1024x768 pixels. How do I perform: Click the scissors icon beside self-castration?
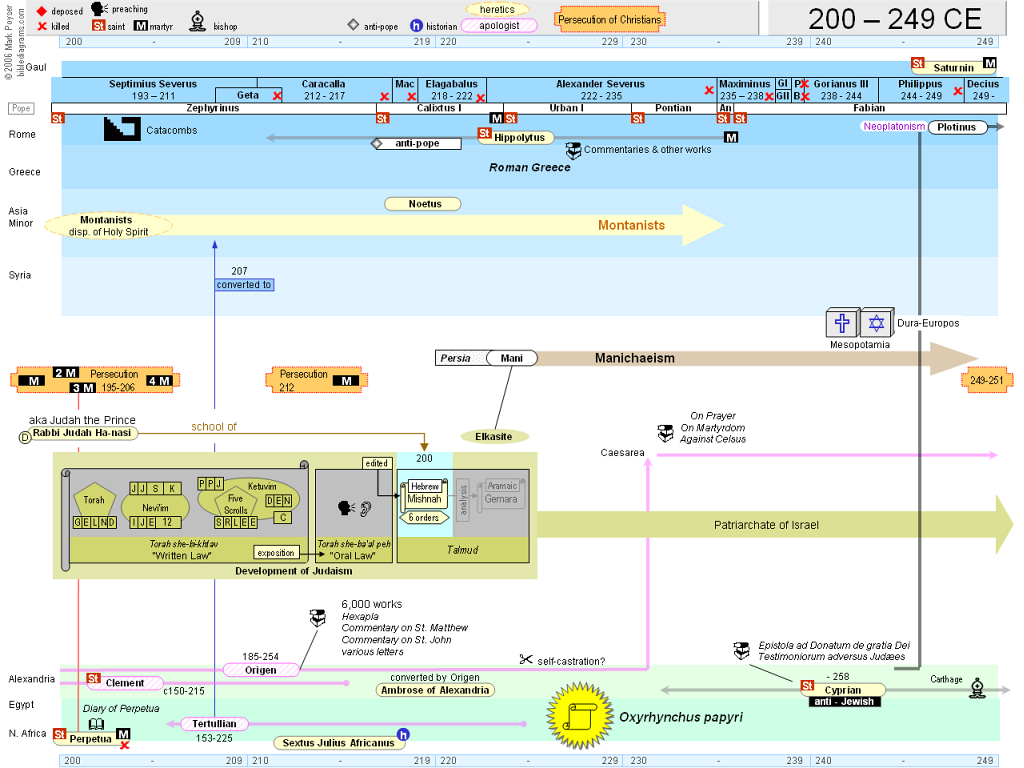tap(526, 659)
